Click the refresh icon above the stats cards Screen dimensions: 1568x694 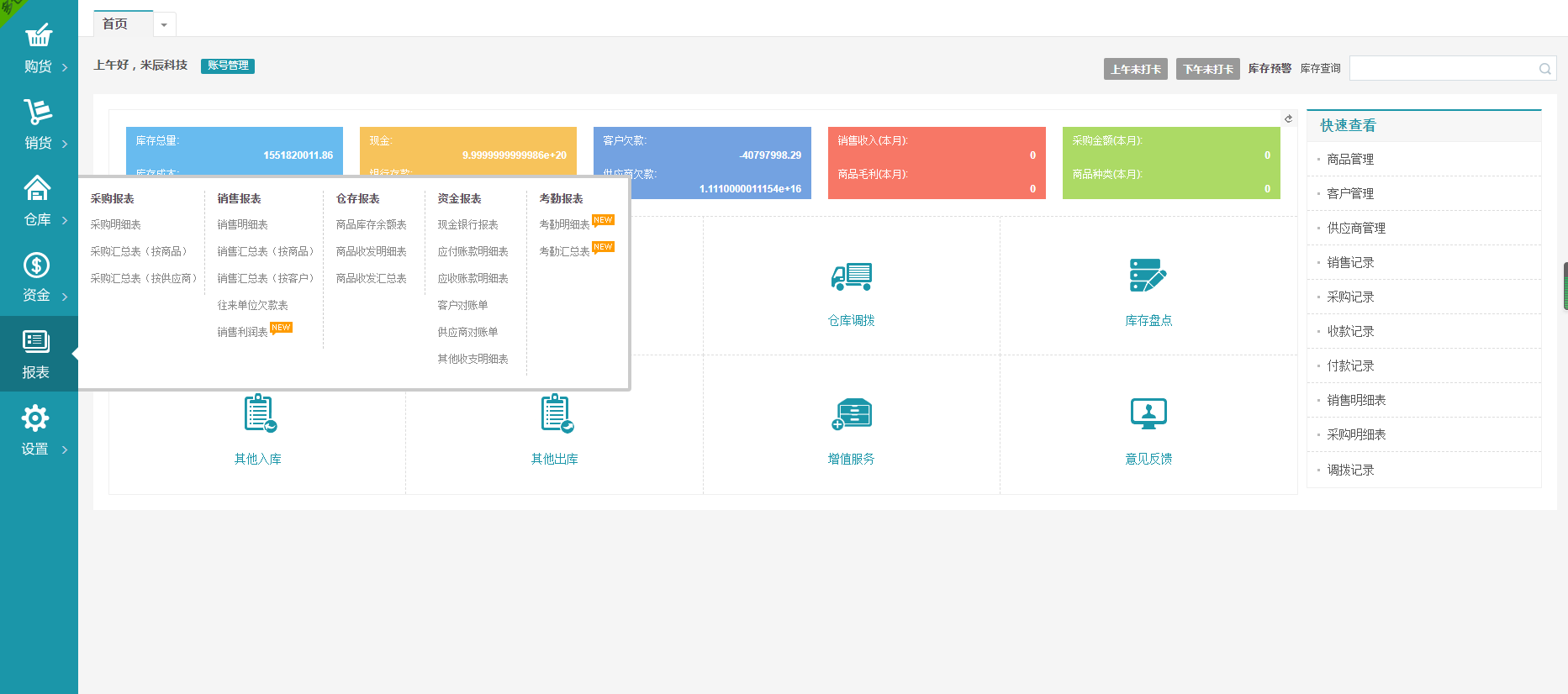1288,118
